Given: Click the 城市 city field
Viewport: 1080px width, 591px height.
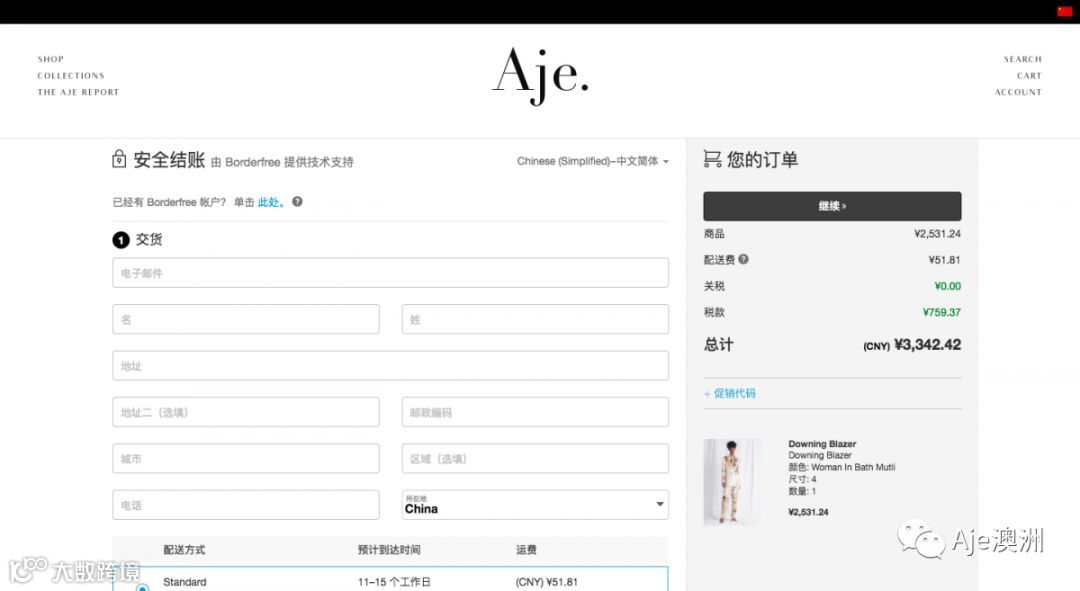Looking at the screenshot, I should [x=246, y=459].
